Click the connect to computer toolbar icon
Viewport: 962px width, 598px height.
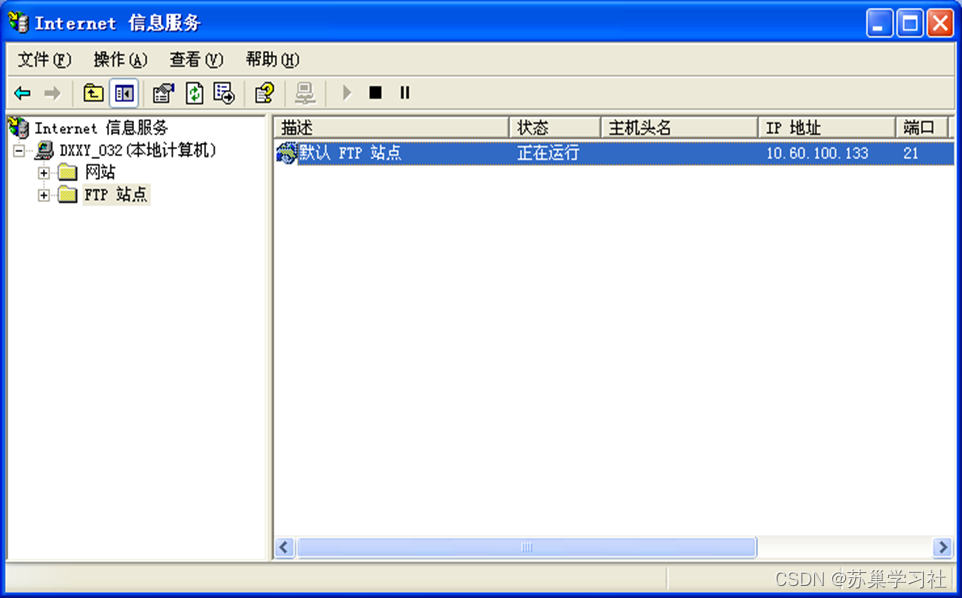[x=305, y=93]
